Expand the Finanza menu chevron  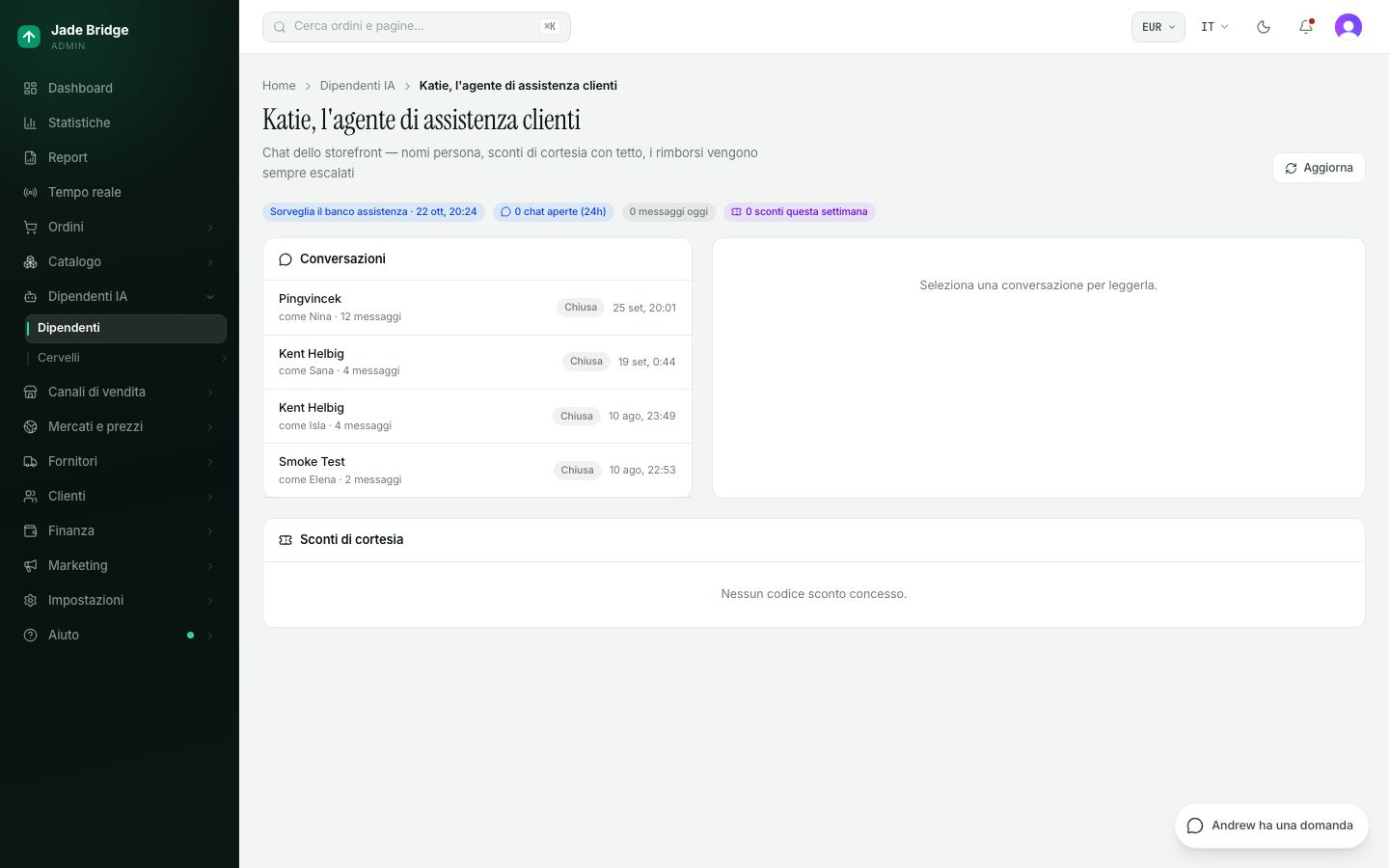[x=210, y=531]
